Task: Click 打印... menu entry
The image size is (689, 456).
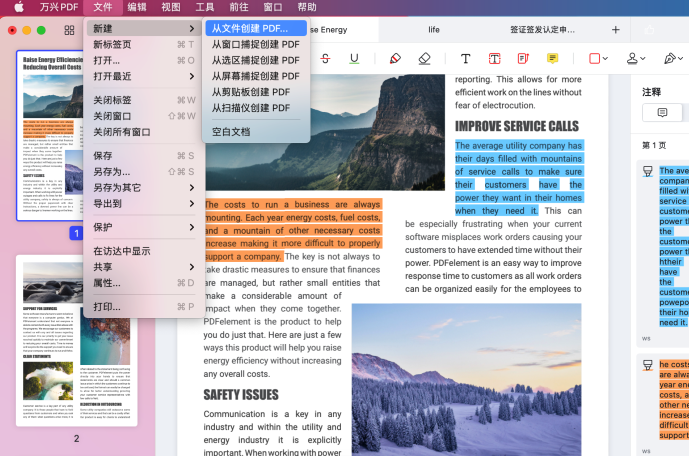Action: point(143,307)
